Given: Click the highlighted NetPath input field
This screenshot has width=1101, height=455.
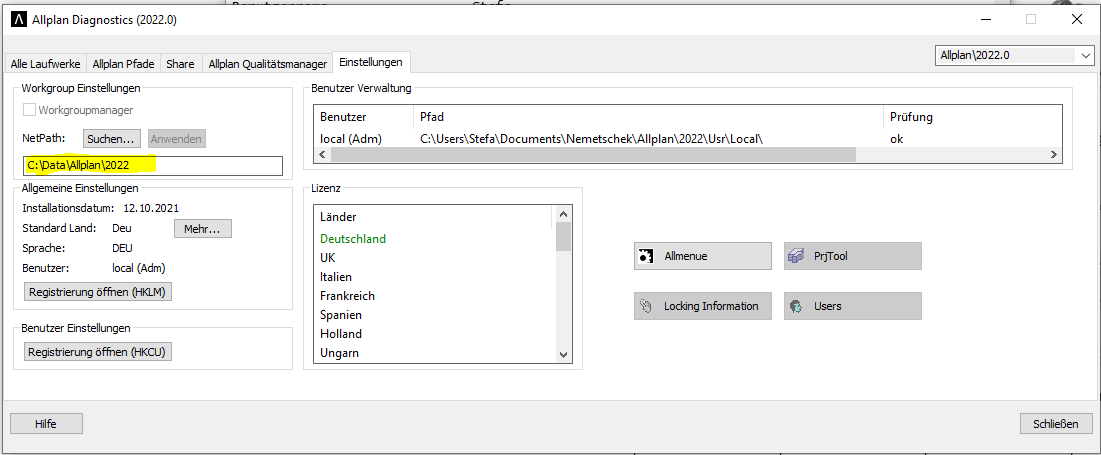Looking at the screenshot, I should click(x=152, y=165).
